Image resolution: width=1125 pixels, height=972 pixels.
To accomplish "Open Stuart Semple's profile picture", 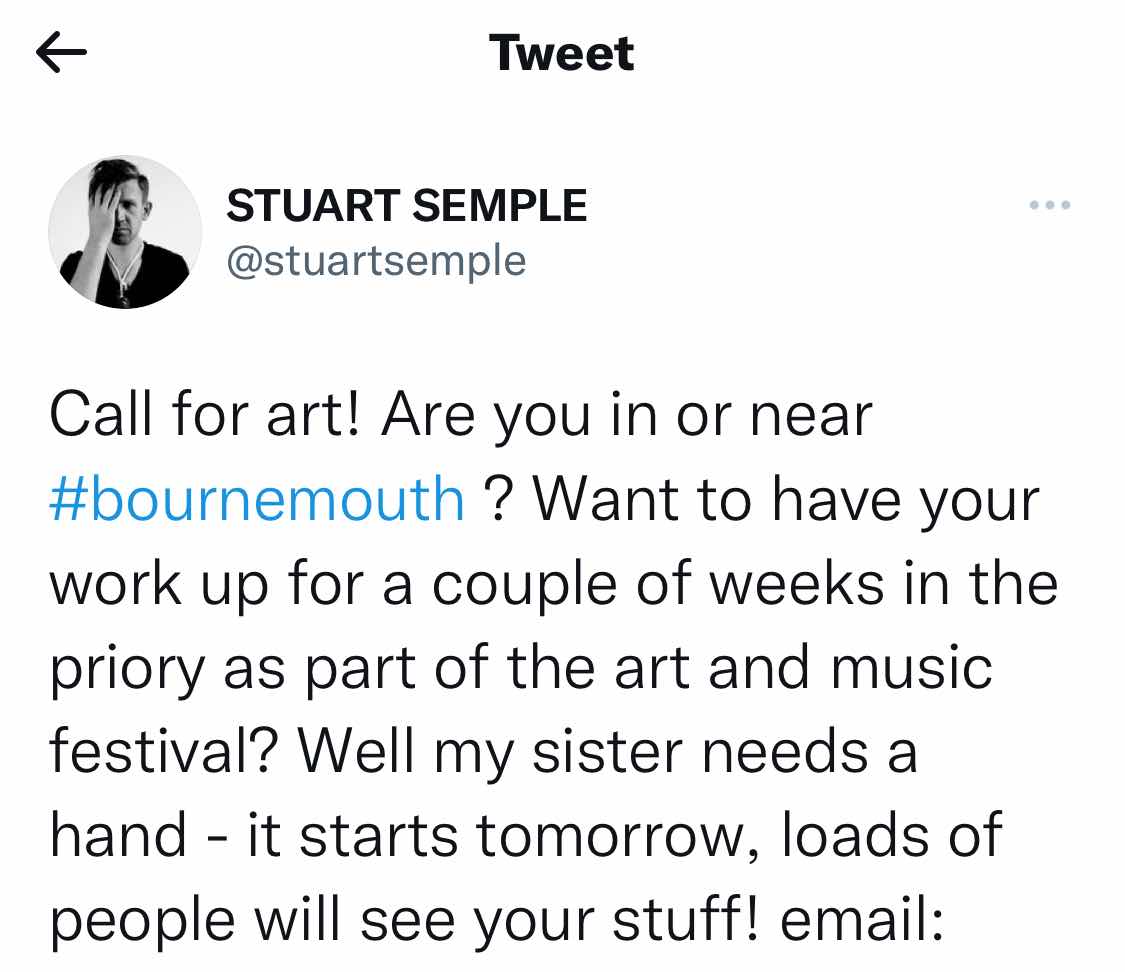I will tap(125, 232).
